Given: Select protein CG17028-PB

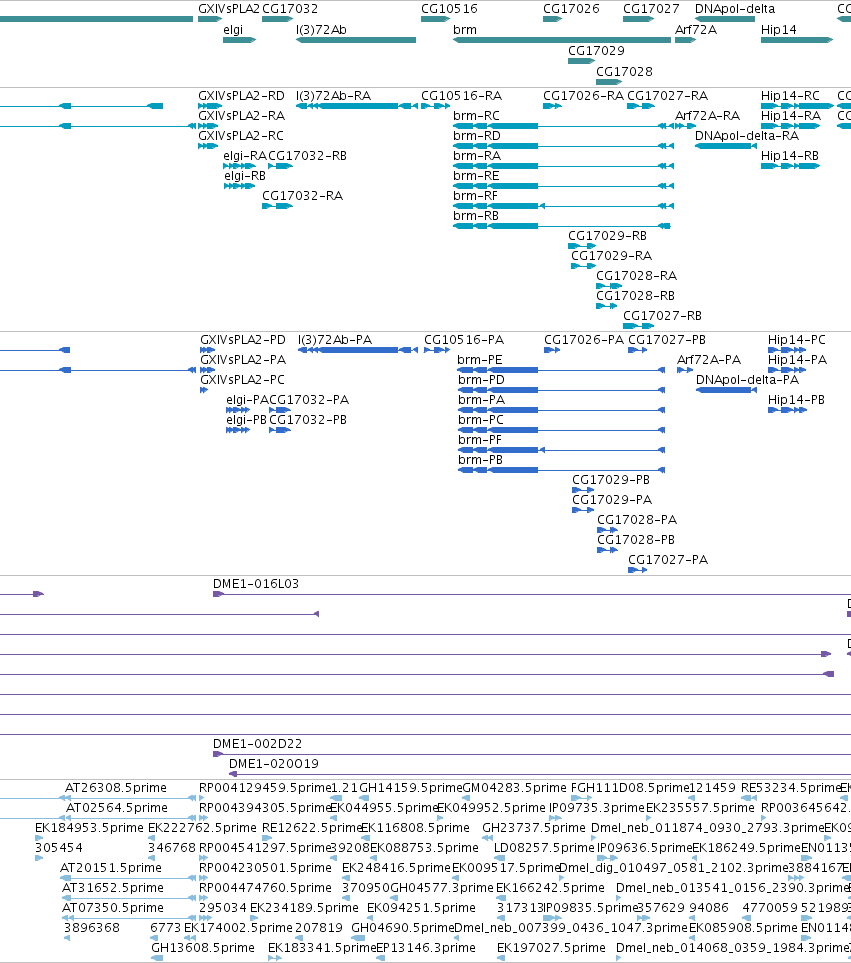Looking at the screenshot, I should coord(607,550).
